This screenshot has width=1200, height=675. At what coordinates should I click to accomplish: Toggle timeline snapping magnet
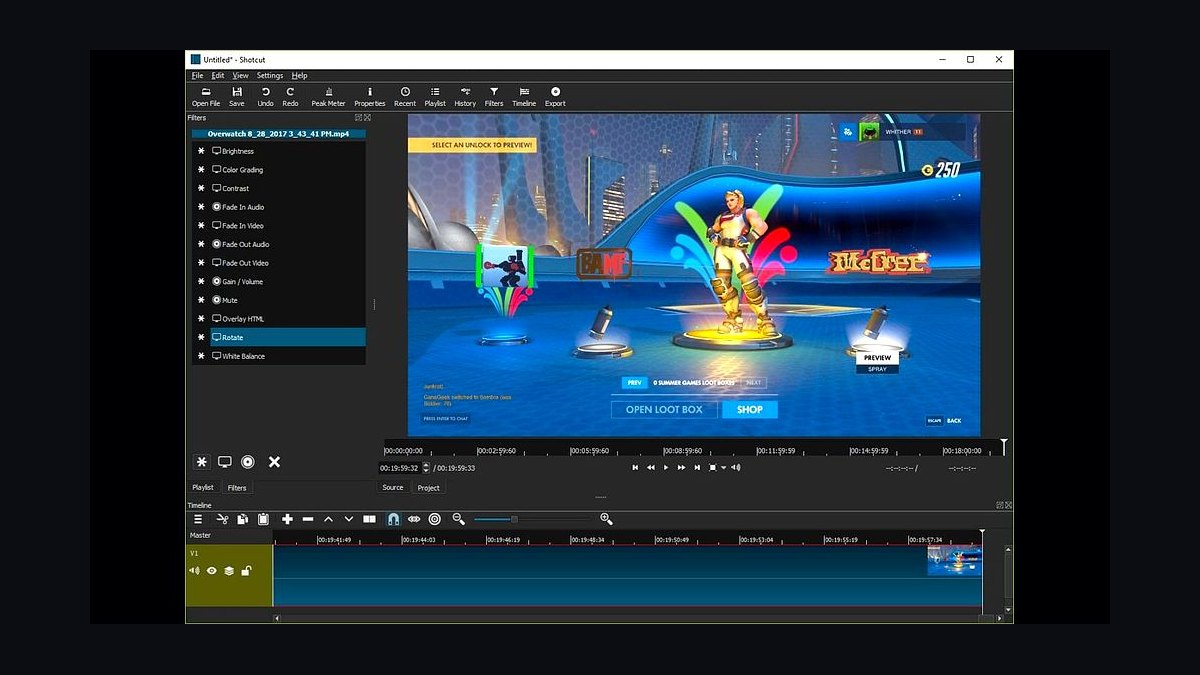click(393, 519)
